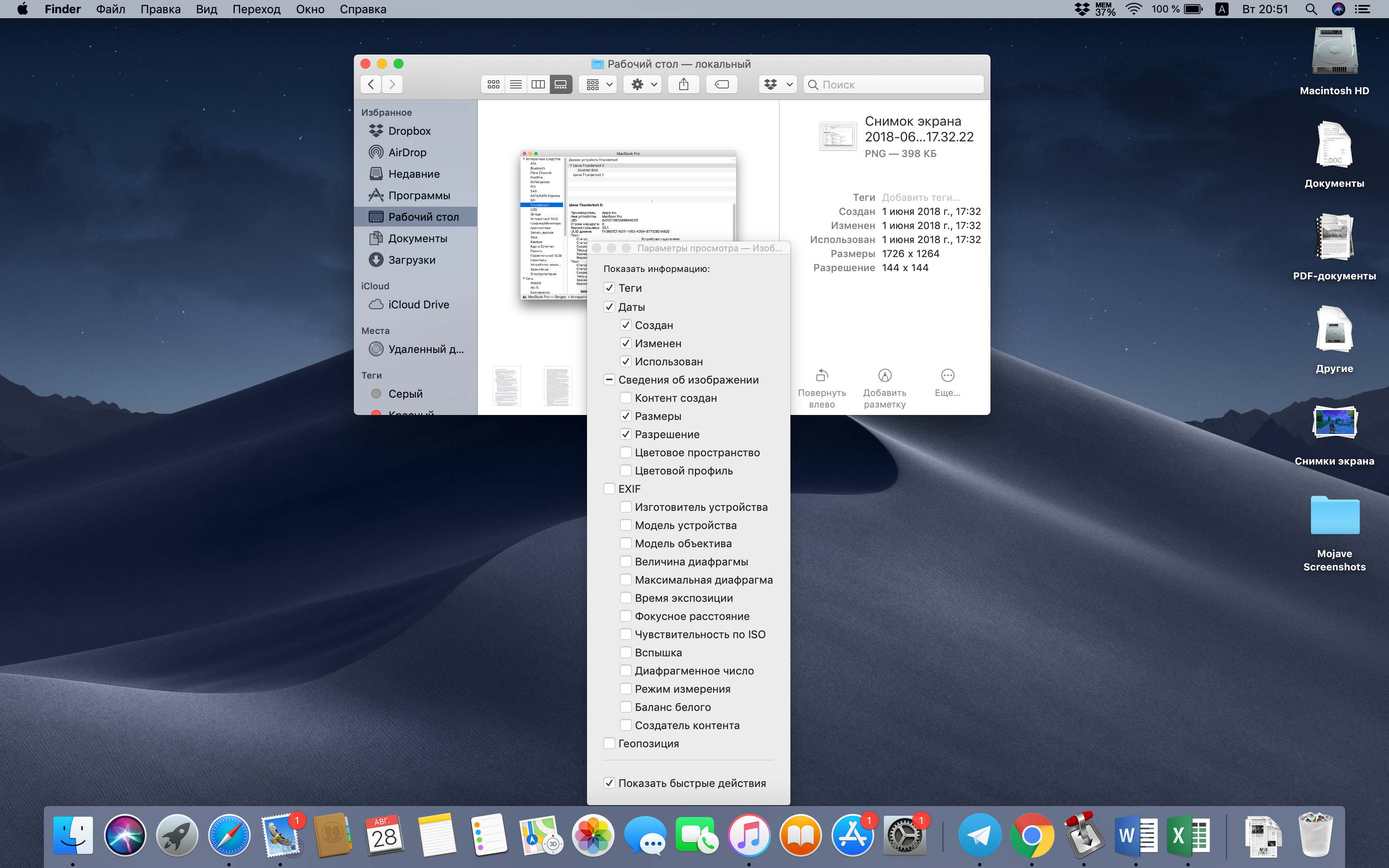This screenshot has height=868, width=1389.
Task: Disable Показать быстрые действия checkbox
Action: [x=609, y=783]
